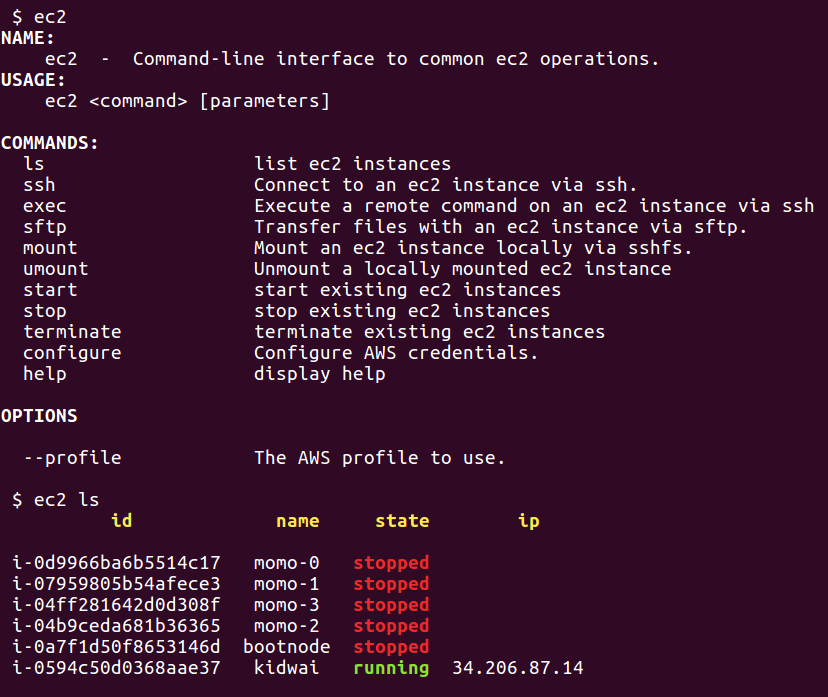
Task: Click the 'help' command name
Action: (x=44, y=374)
